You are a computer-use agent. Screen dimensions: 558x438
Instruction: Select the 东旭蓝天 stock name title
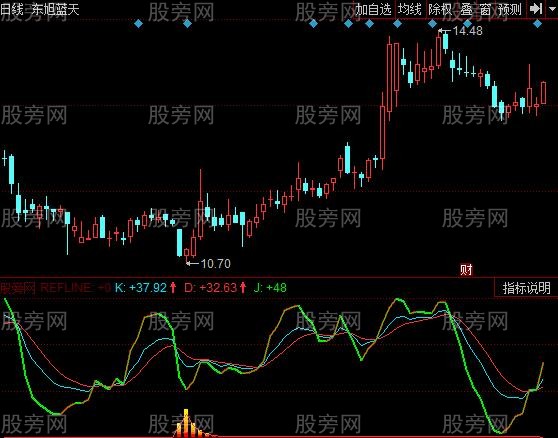coord(56,9)
